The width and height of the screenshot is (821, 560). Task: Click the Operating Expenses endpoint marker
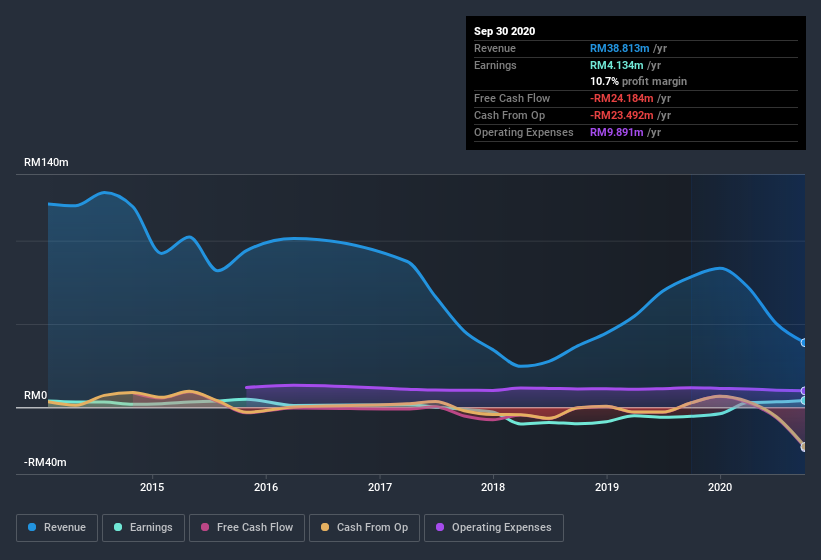(804, 390)
